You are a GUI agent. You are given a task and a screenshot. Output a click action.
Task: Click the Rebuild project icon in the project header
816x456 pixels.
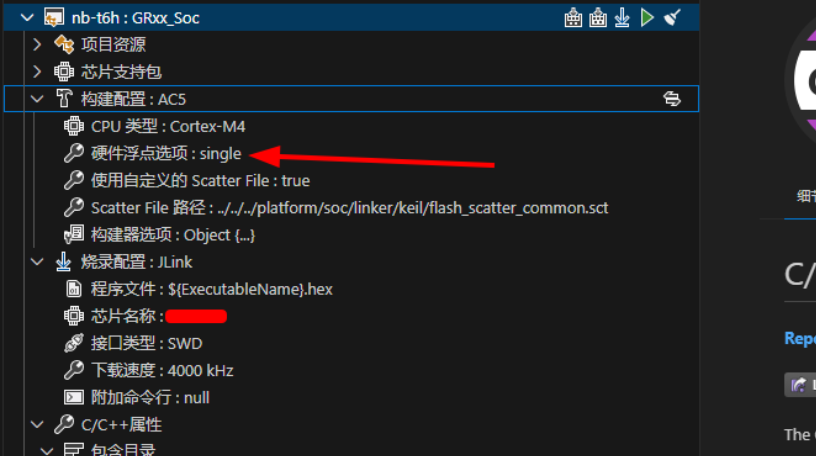[x=598, y=17]
